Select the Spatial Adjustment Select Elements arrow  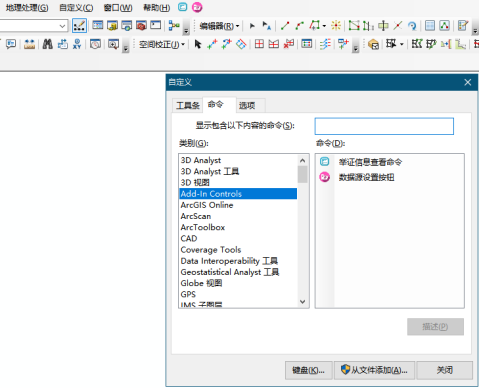click(198, 44)
